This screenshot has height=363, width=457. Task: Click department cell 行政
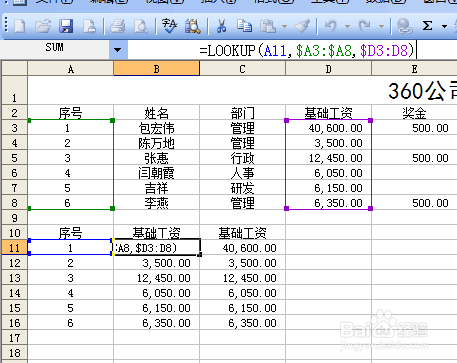242,158
